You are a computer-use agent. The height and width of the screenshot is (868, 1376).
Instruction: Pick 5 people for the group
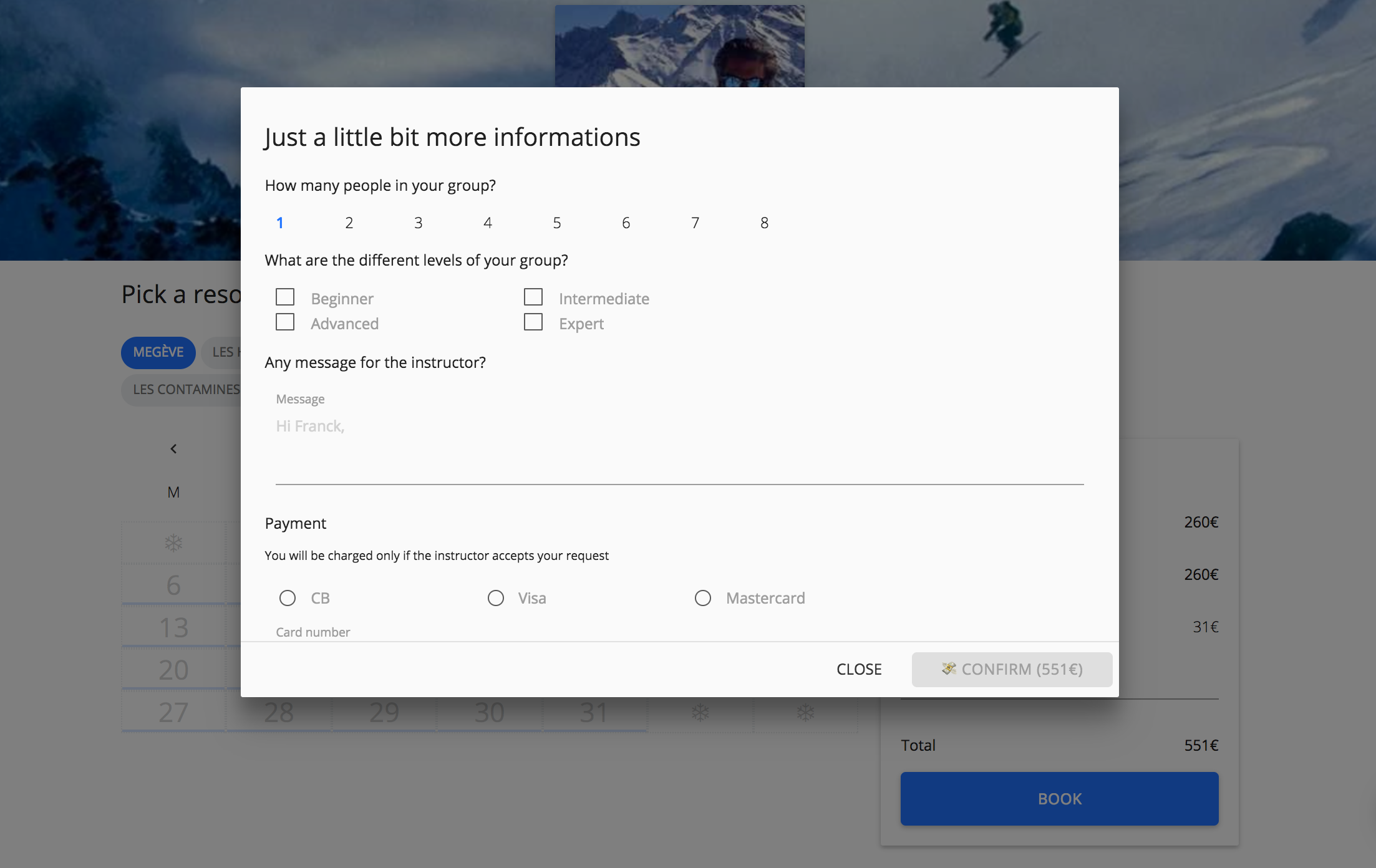pos(557,223)
